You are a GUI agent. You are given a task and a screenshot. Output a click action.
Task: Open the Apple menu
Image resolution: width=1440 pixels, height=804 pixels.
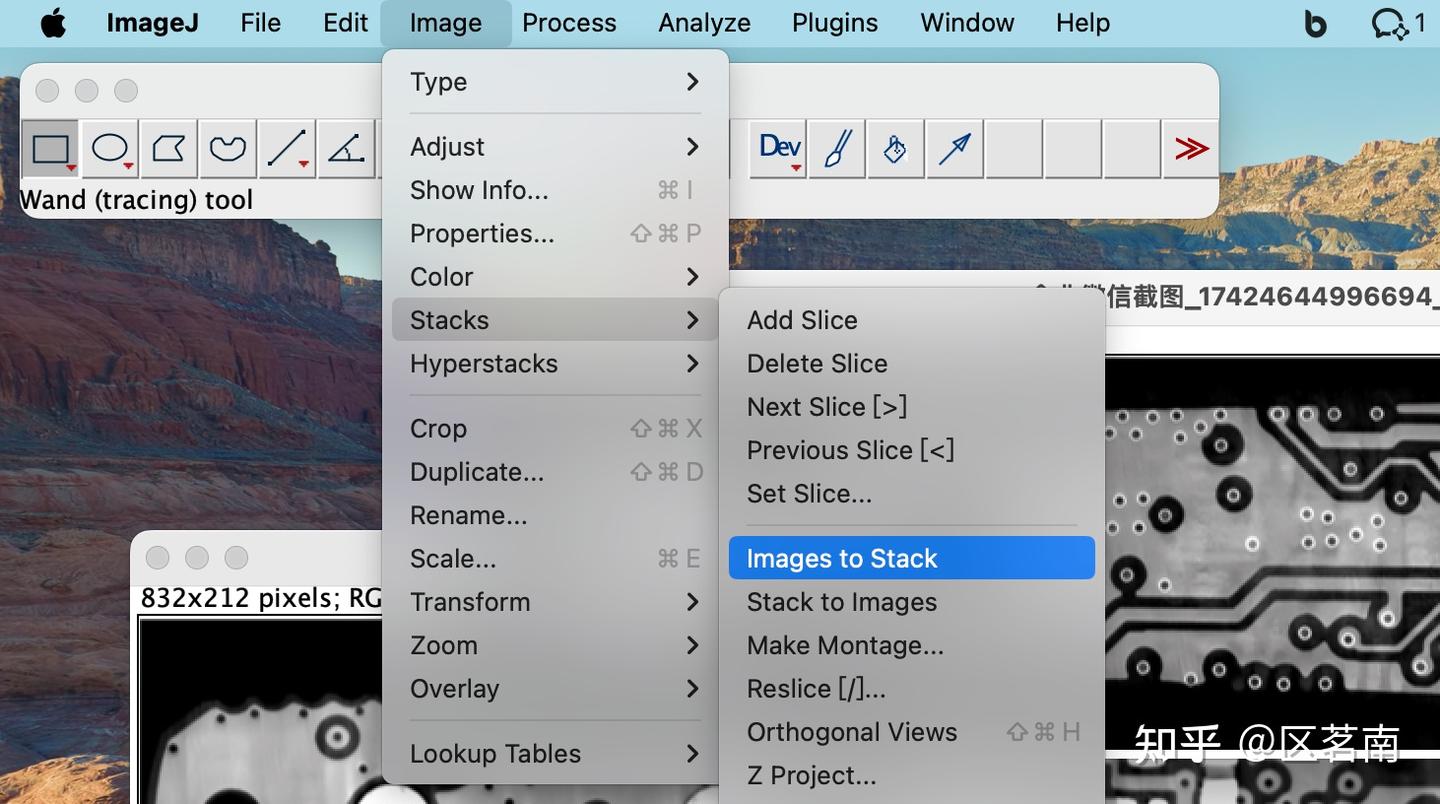point(53,23)
